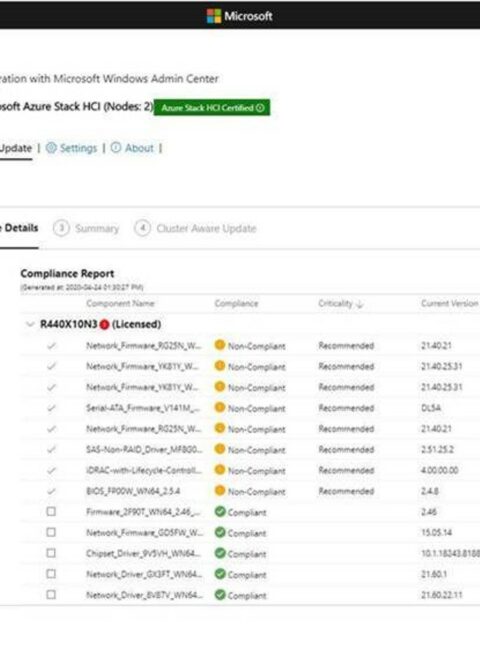Sort by Component Name column header
The height and width of the screenshot is (650, 480).
pos(120,303)
